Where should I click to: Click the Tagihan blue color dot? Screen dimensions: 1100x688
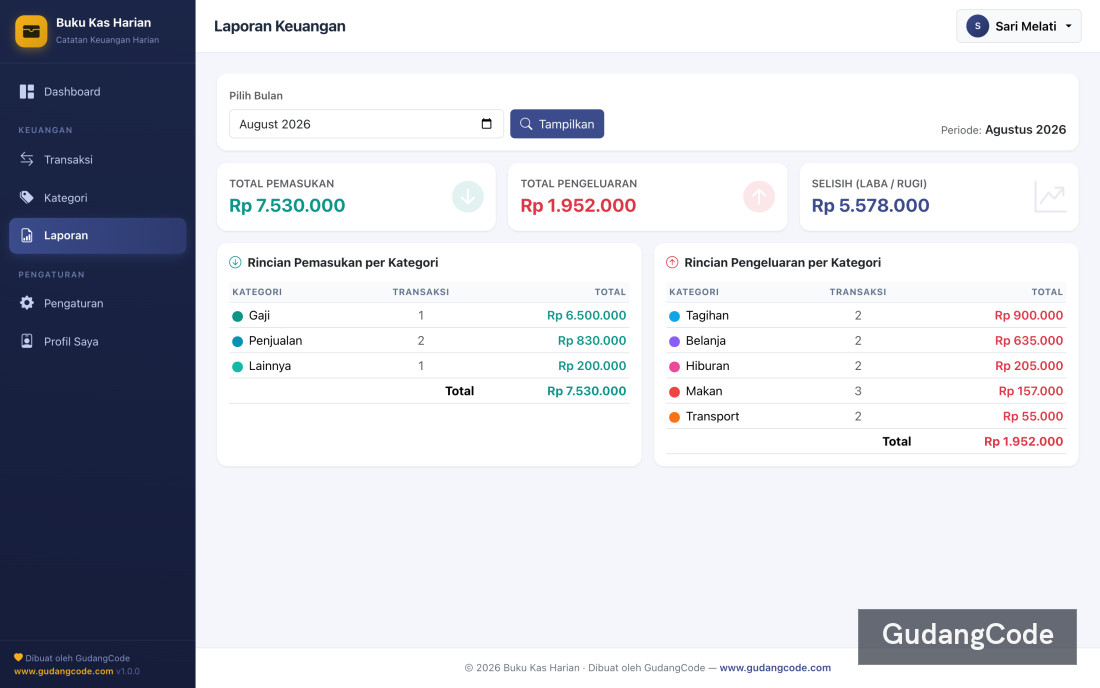[674, 316]
